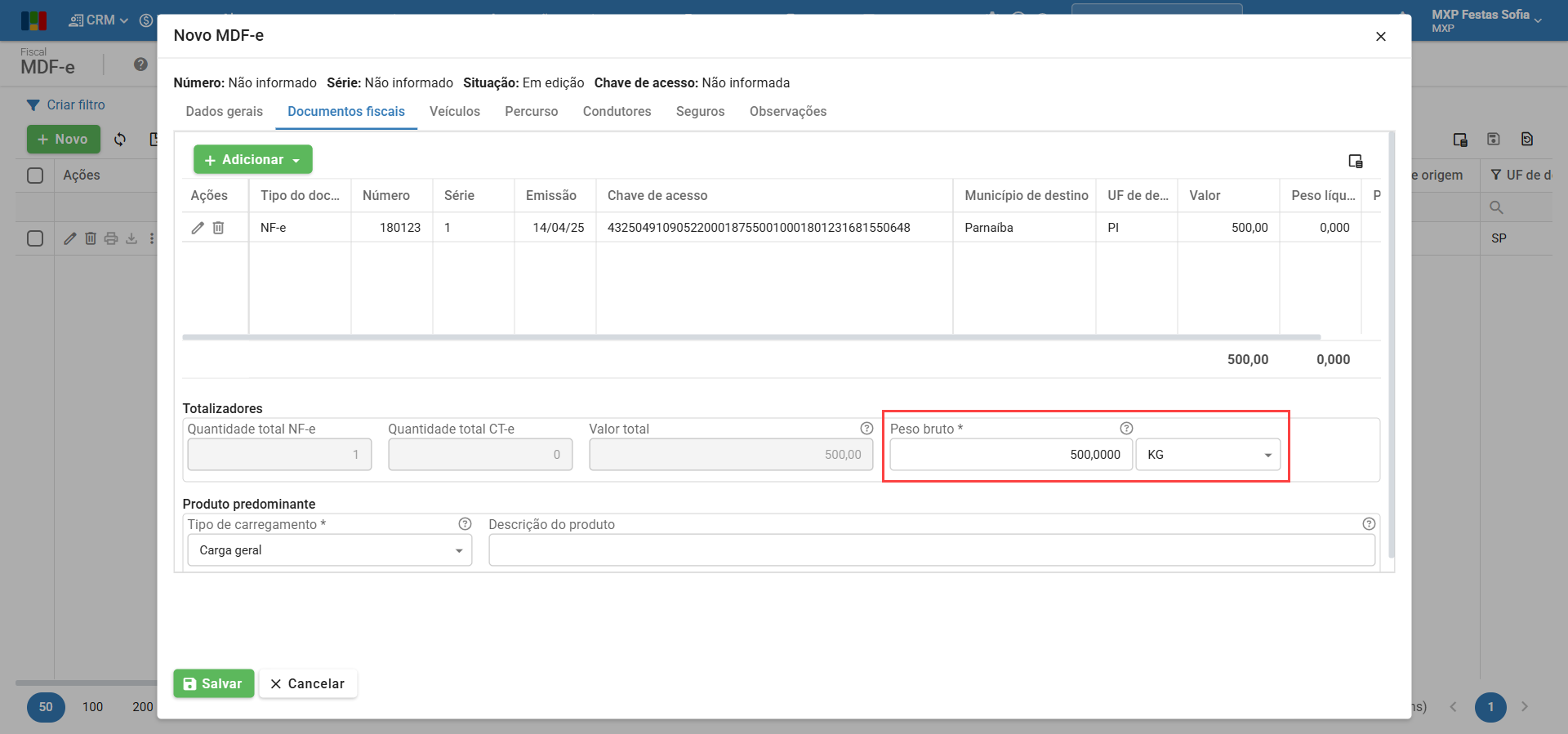This screenshot has width=1568, height=734.
Task: Click the horizontal scrollbar under documents grid
Action: click(751, 336)
